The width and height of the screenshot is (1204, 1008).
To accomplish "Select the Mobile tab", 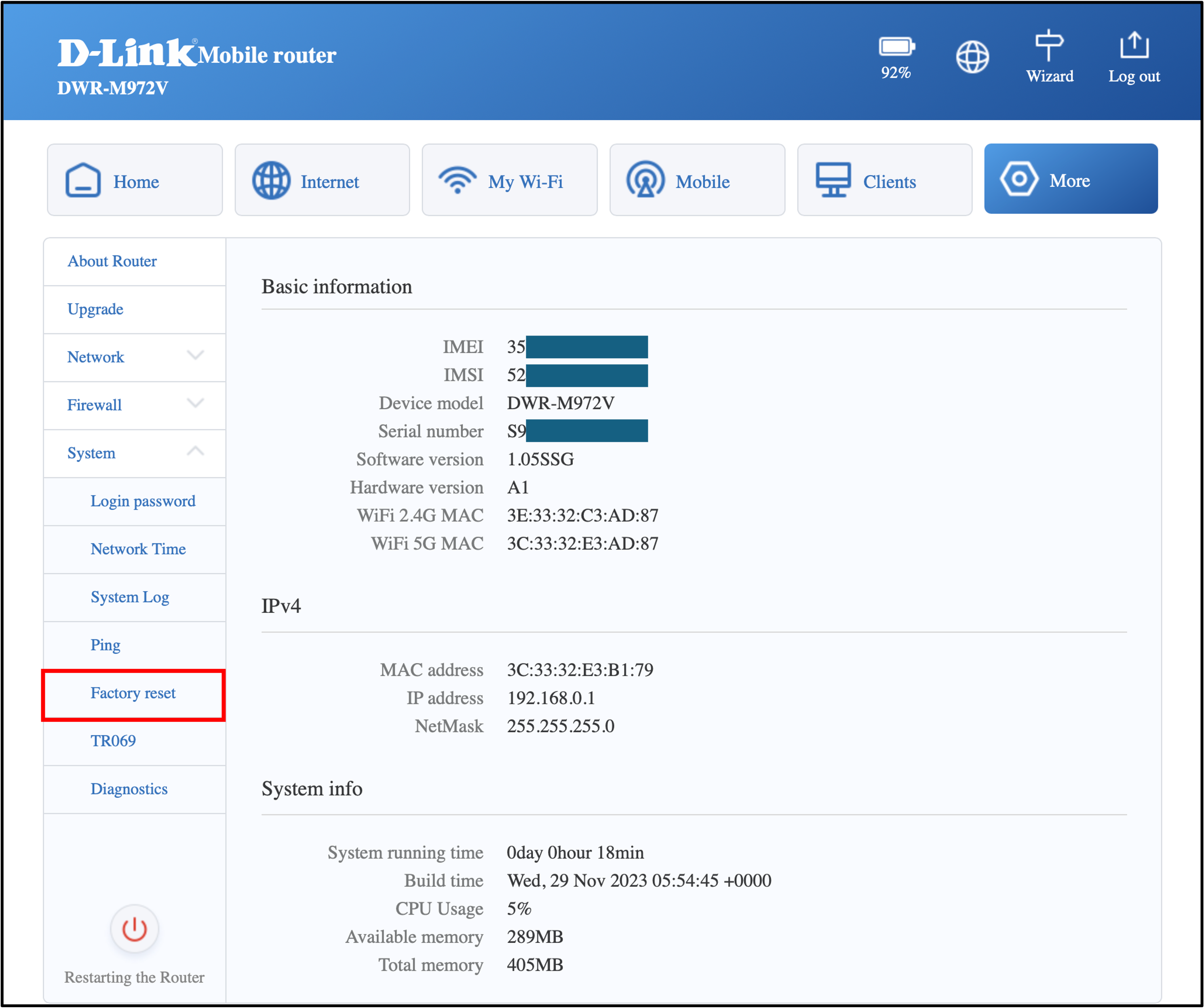I will 697,180.
